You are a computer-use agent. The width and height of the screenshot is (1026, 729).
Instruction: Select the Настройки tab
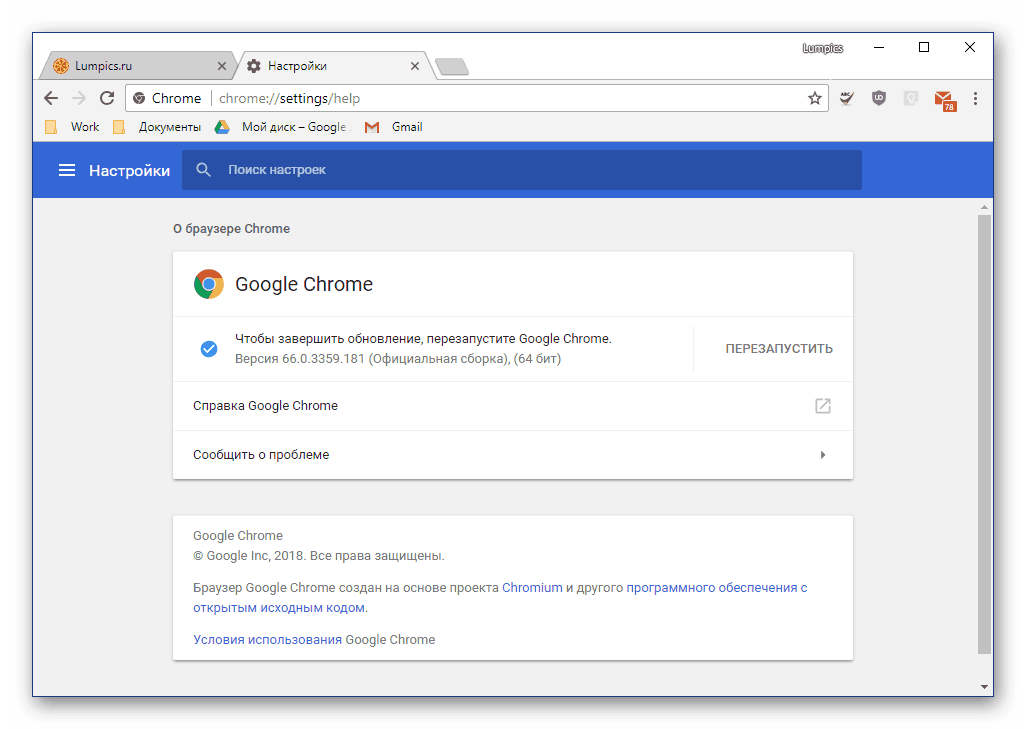[330, 66]
